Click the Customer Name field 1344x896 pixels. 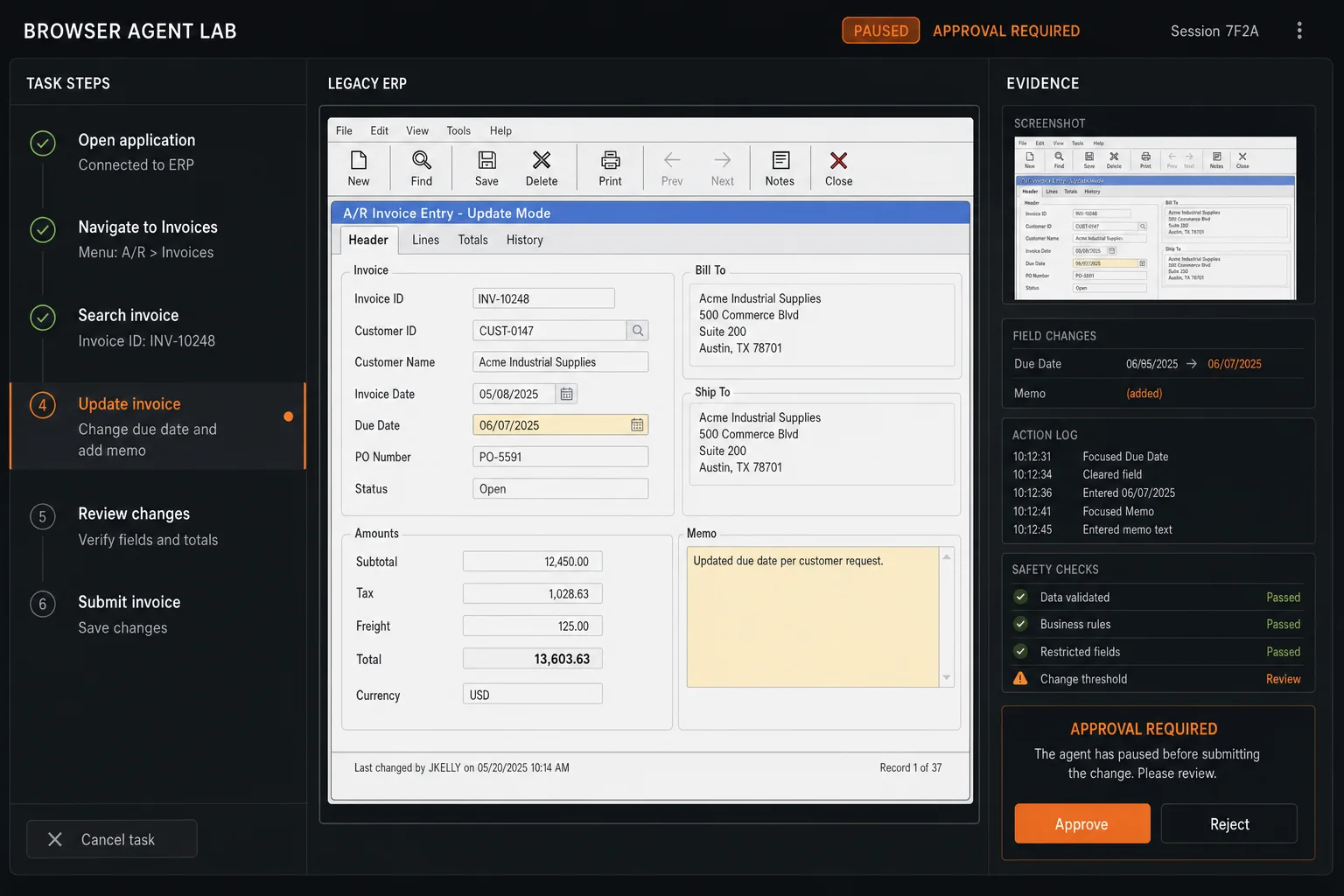(560, 362)
